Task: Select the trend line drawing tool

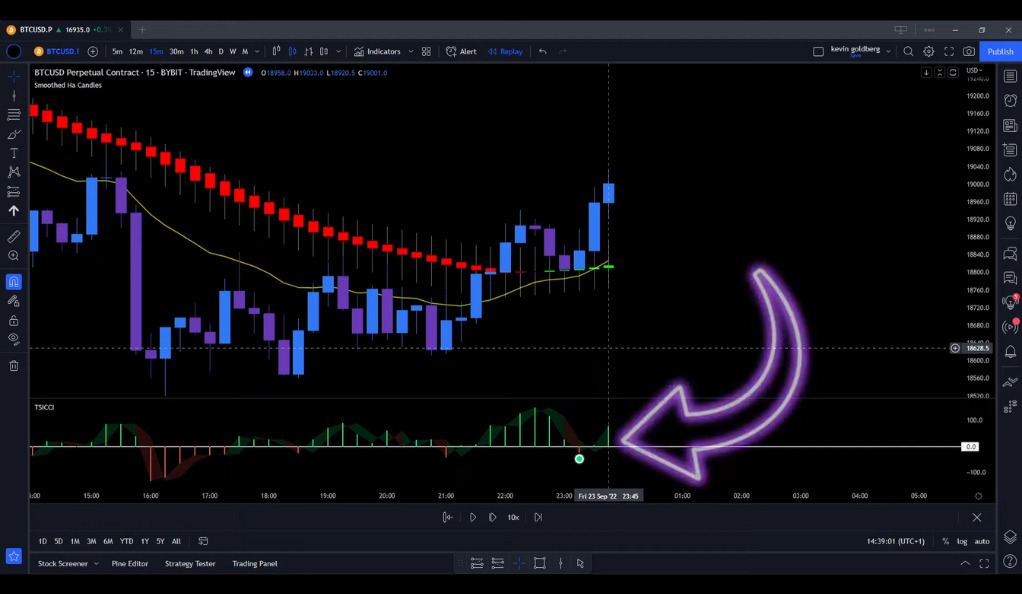Action: point(14,96)
